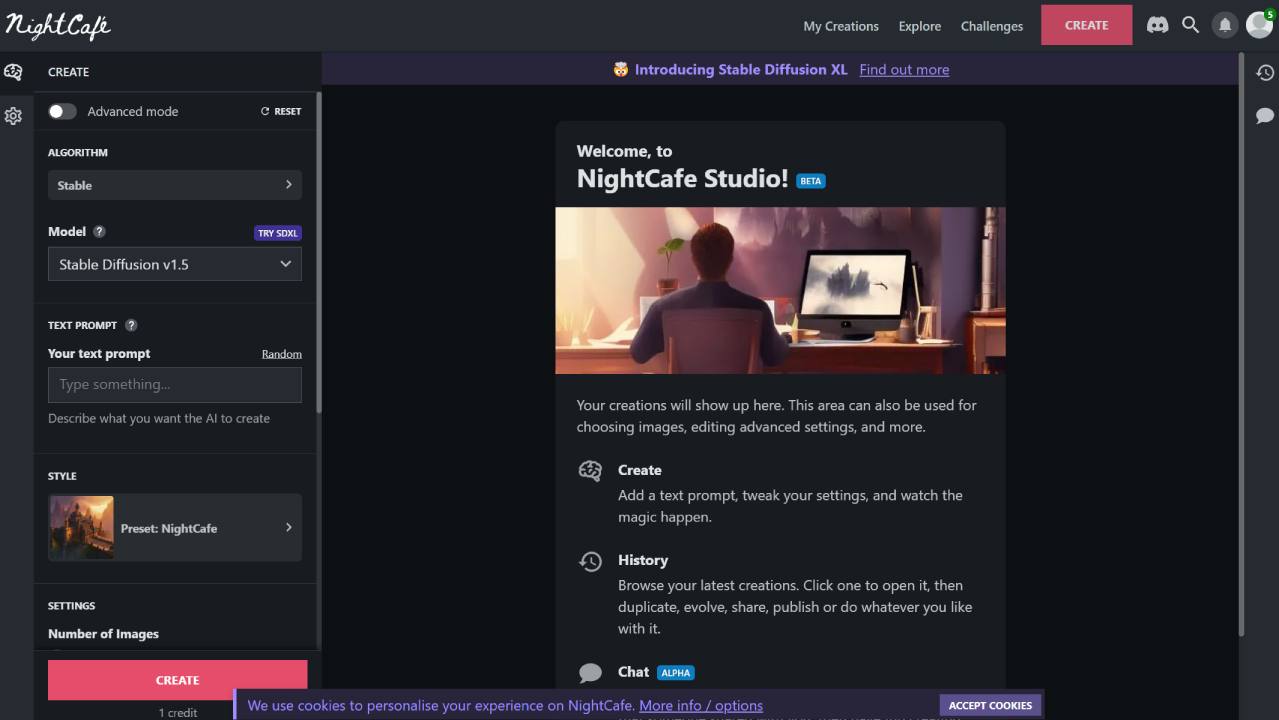Click the TRY SDXL badge
This screenshot has height=720, width=1279.
click(278, 233)
